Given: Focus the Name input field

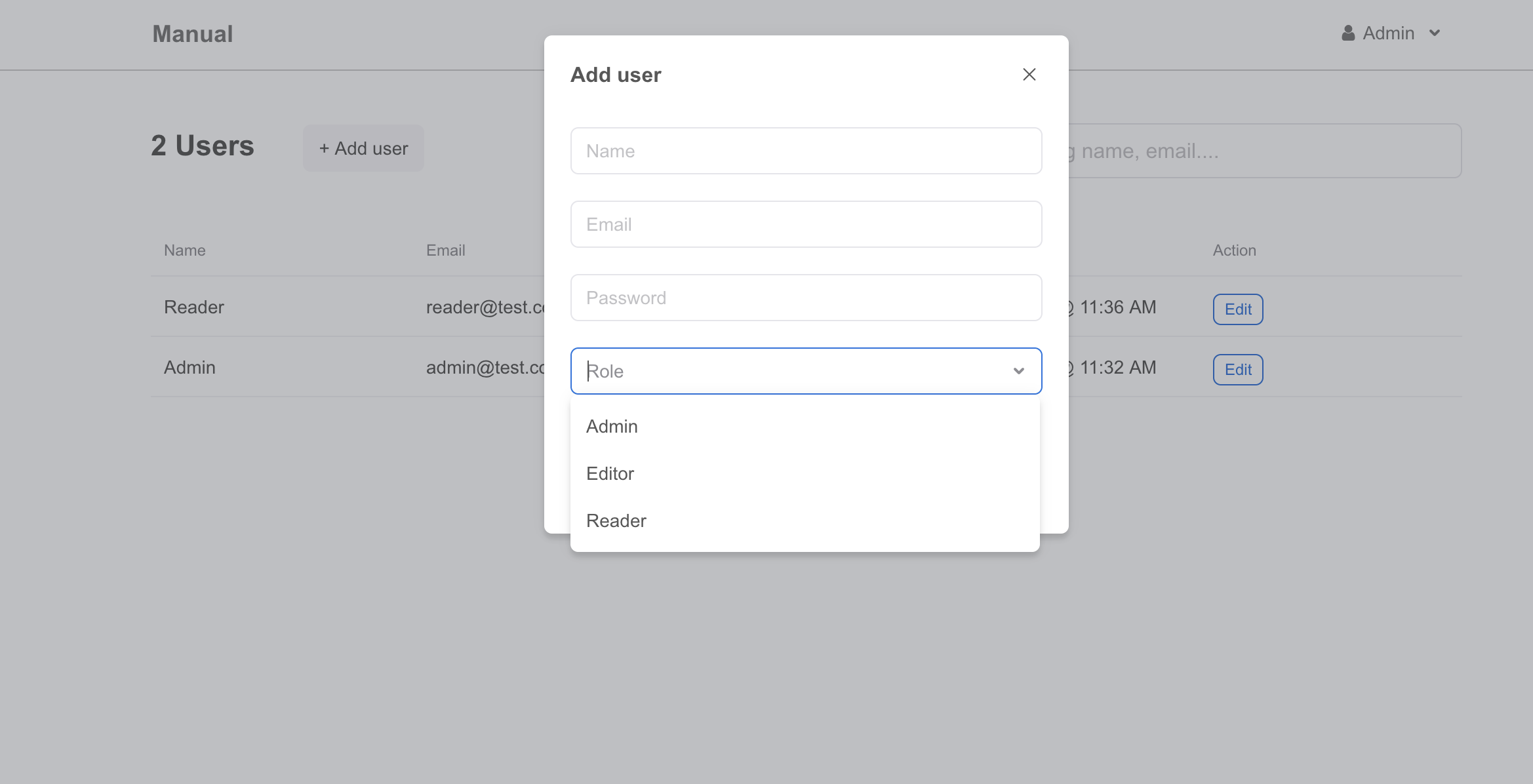Looking at the screenshot, I should point(806,151).
